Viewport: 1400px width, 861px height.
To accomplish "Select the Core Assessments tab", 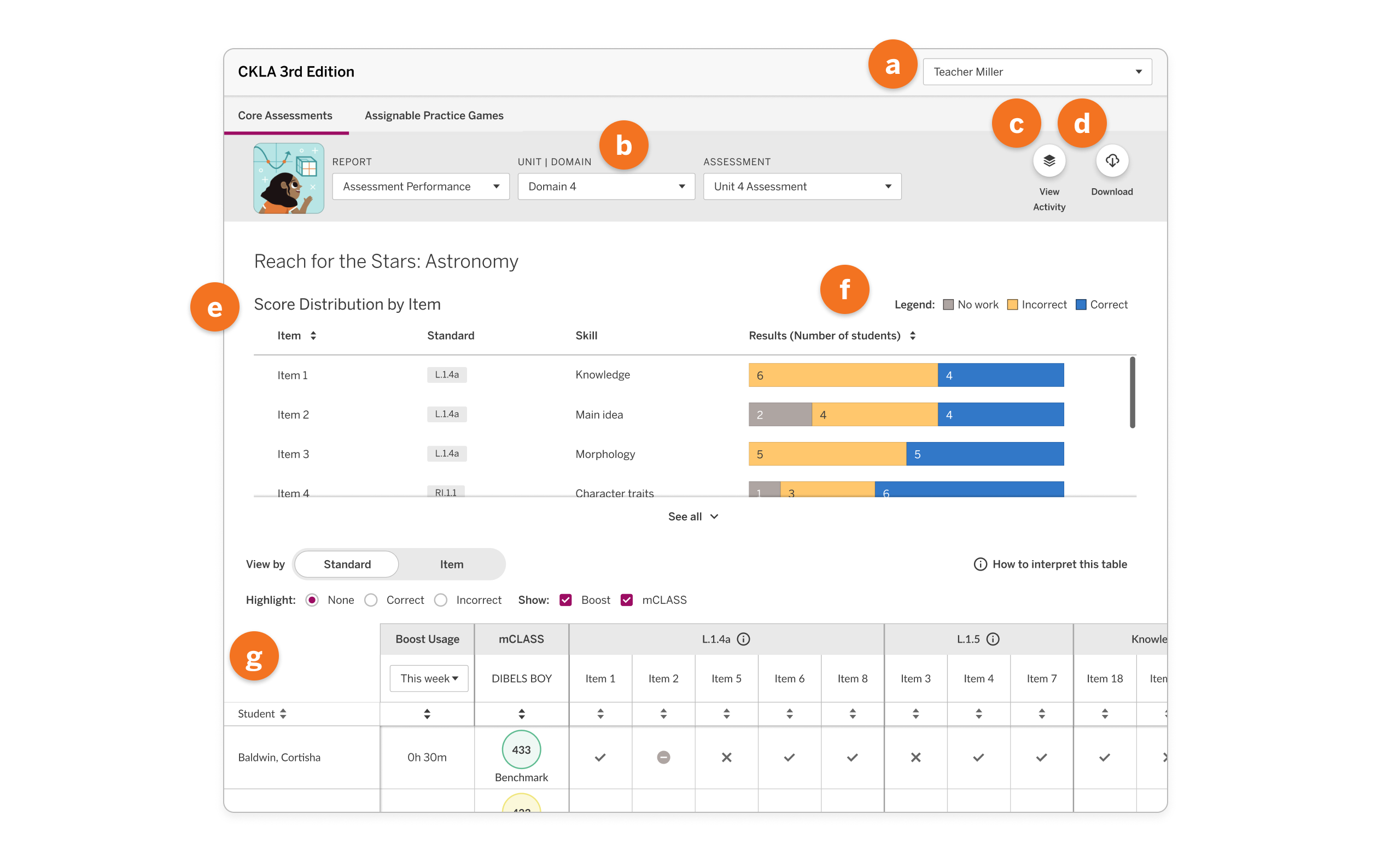I will [285, 115].
